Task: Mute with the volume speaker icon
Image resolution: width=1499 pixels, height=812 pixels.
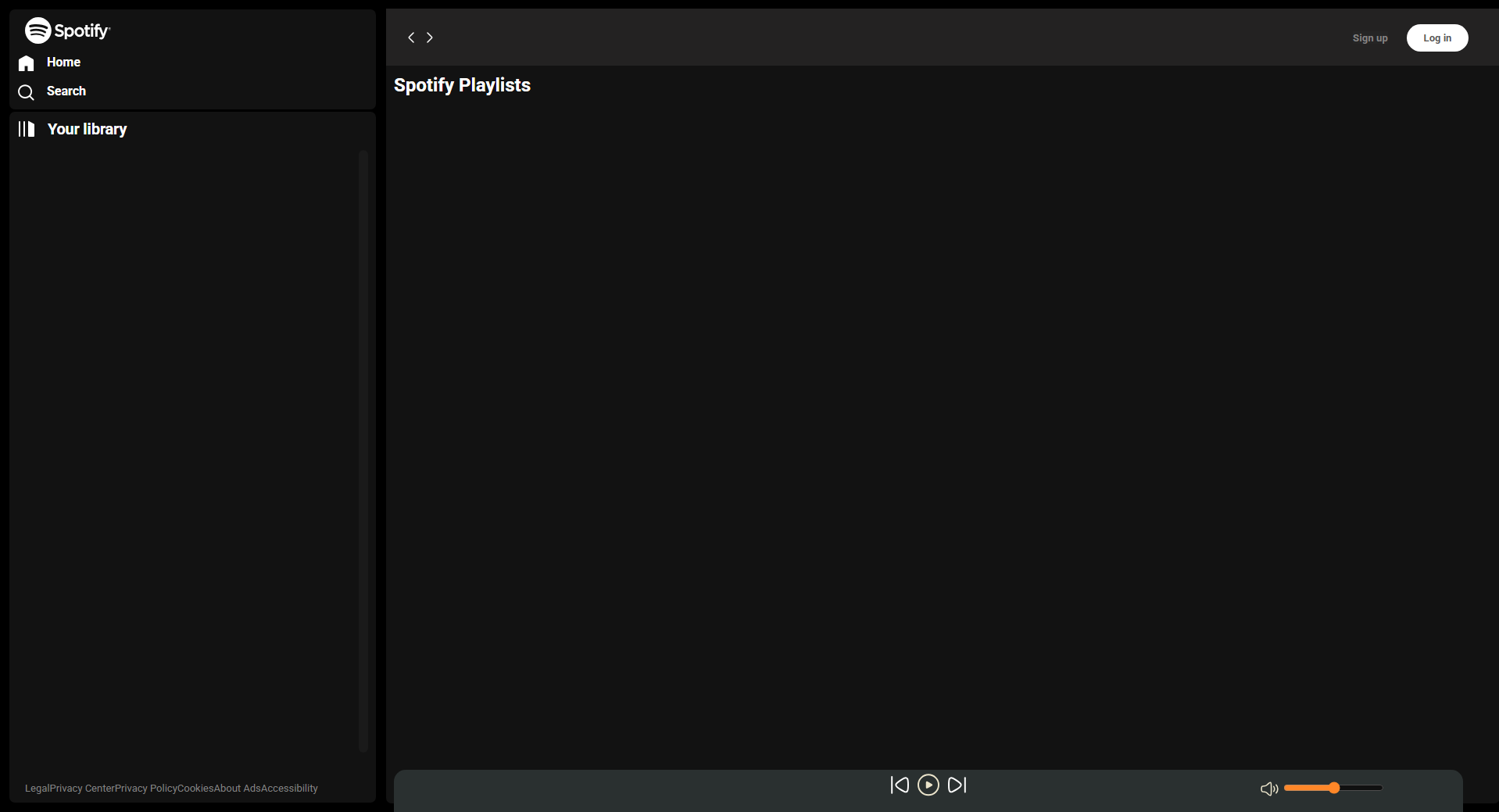Action: click(1269, 789)
